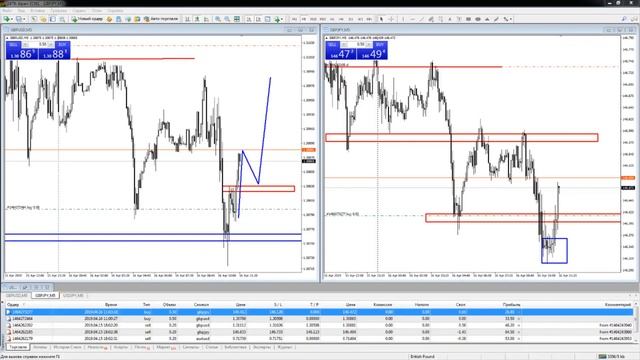Click the gold coin icon after New Order

109,19
